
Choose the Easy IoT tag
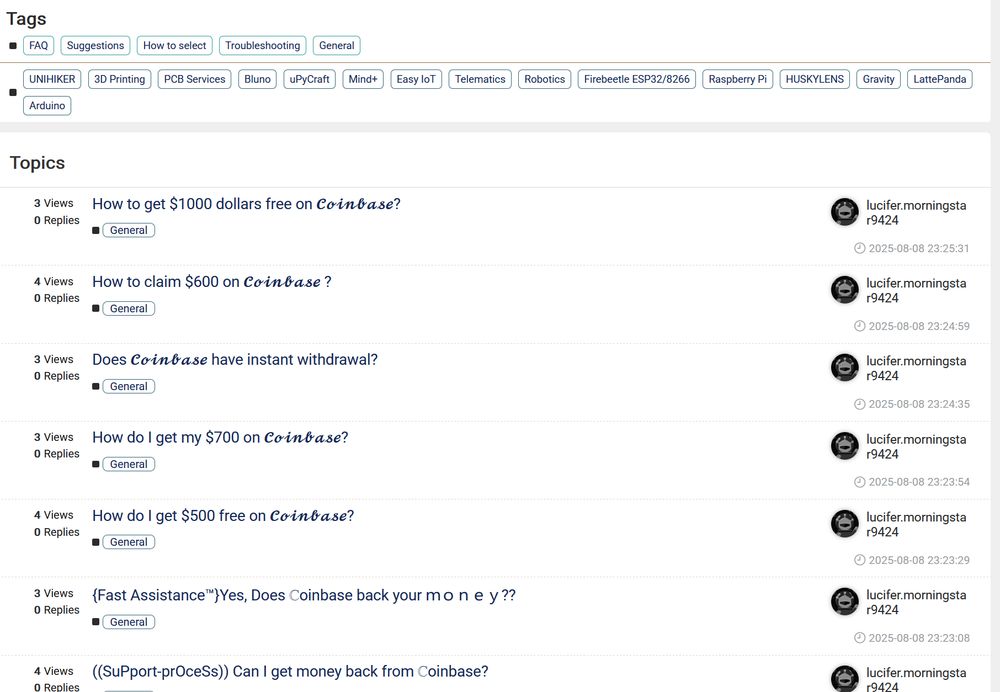pyautogui.click(x=416, y=79)
